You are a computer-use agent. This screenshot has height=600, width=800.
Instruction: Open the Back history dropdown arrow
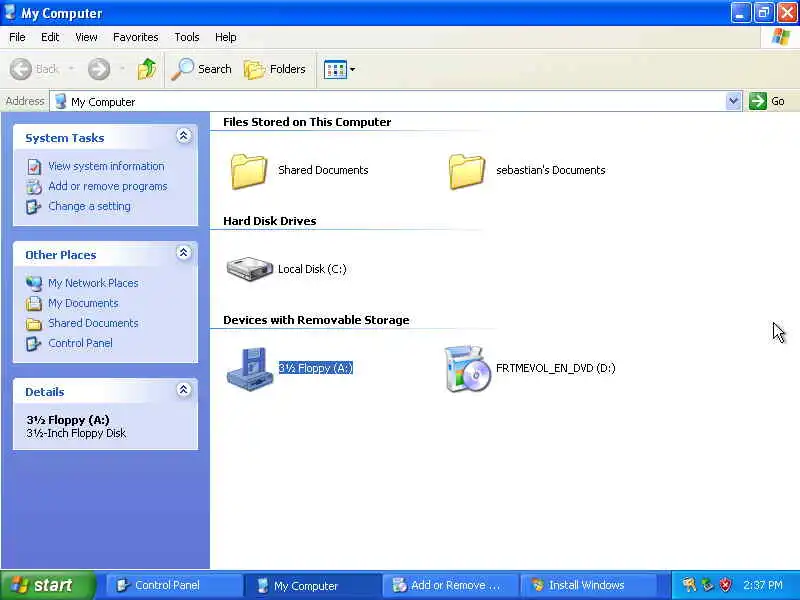[x=71, y=68]
